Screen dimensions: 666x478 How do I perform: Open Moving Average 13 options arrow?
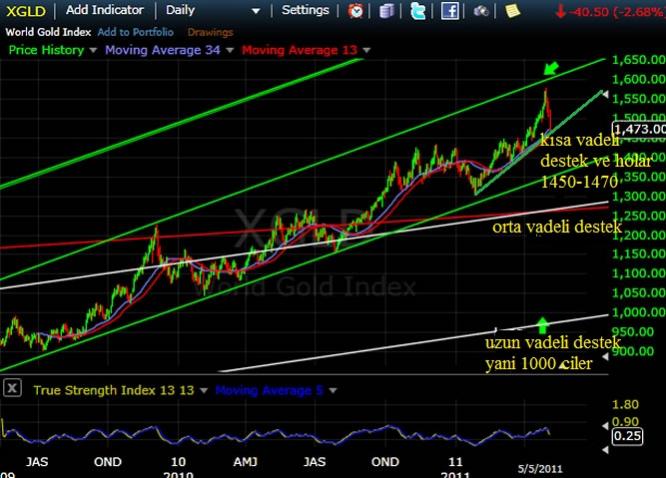click(x=367, y=50)
